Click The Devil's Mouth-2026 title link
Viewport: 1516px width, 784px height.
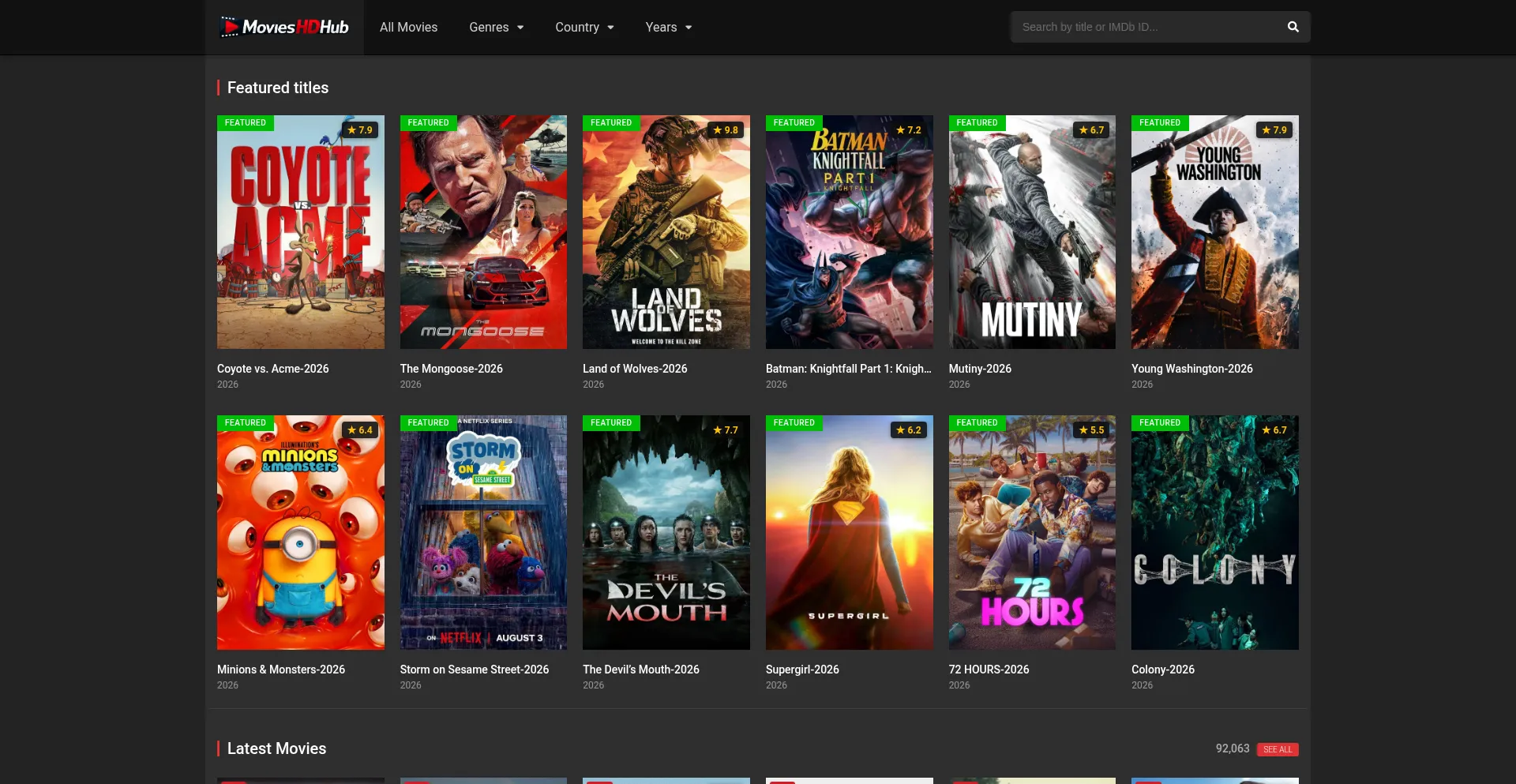coord(641,670)
